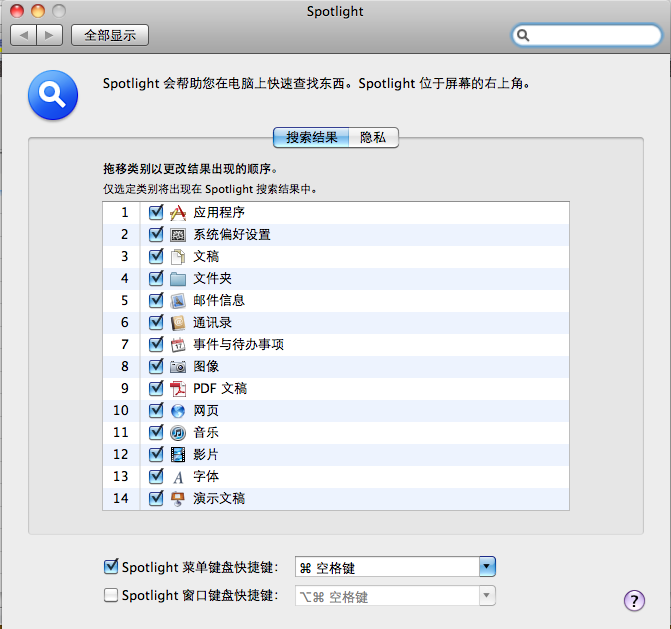Image resolution: width=671 pixels, height=629 pixels.
Task: Select the PDF 文稿 row text
Action: click(220, 389)
